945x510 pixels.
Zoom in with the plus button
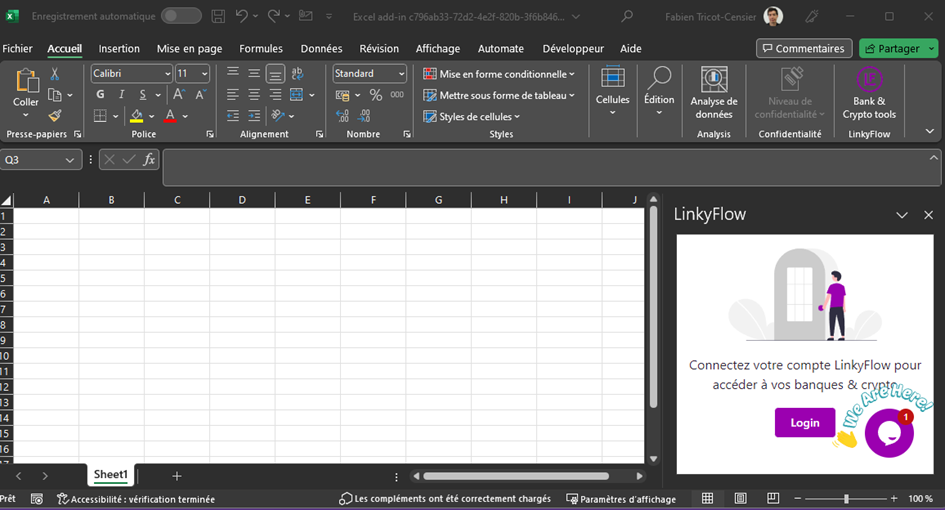[x=894, y=499]
